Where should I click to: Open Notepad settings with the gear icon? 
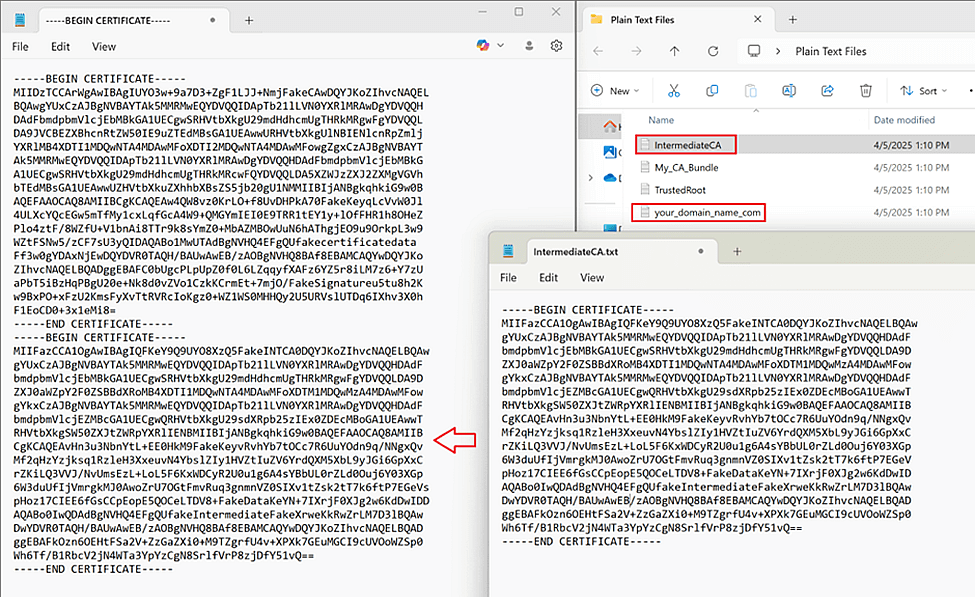pos(557,45)
